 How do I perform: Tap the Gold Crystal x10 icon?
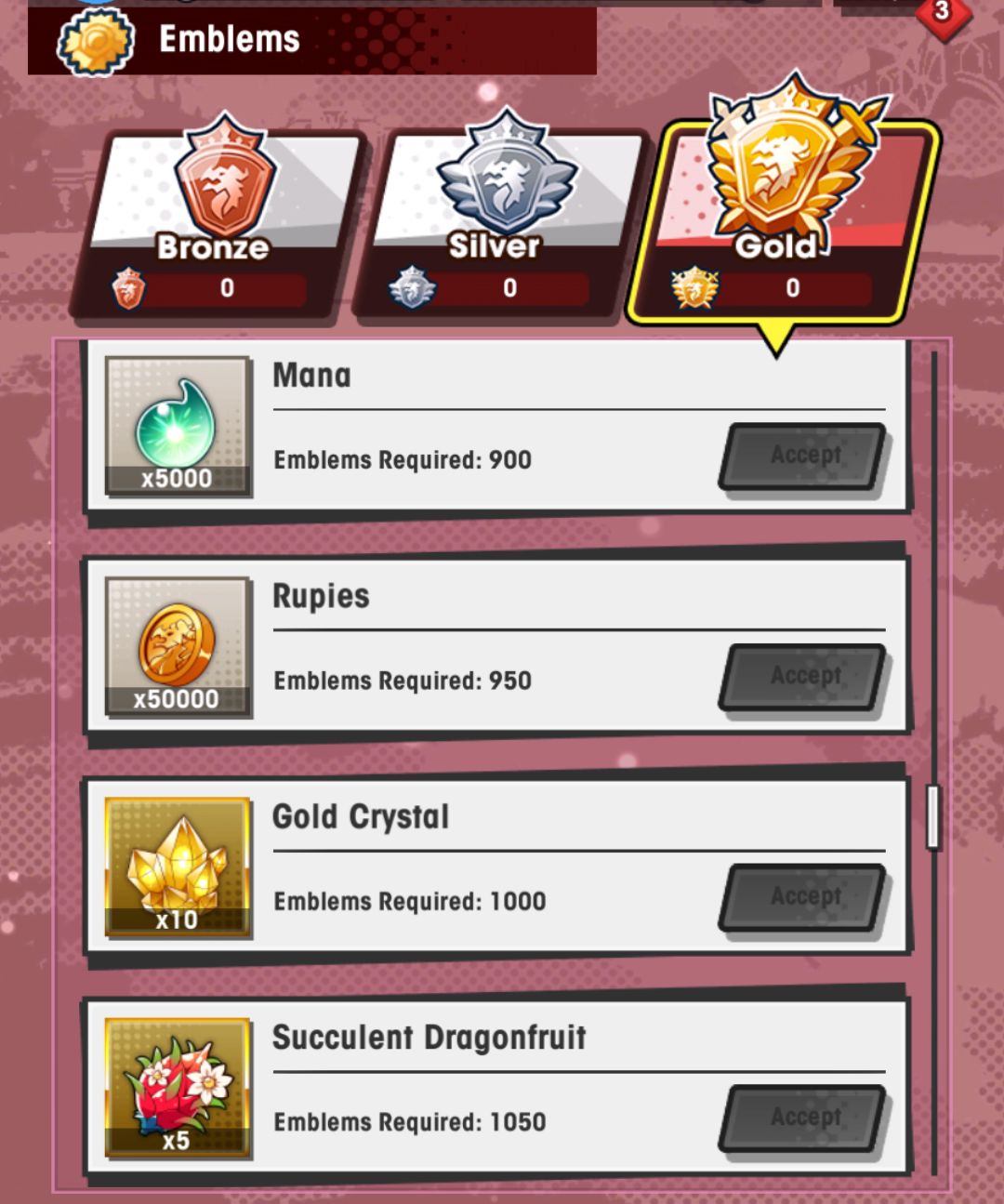click(x=178, y=867)
